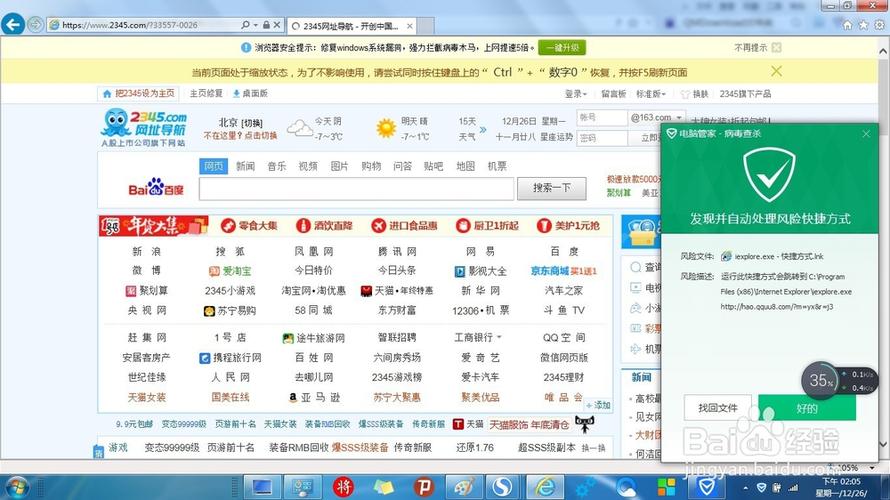Click the 搜索一下 search button
The width and height of the screenshot is (890, 500).
click(551, 188)
